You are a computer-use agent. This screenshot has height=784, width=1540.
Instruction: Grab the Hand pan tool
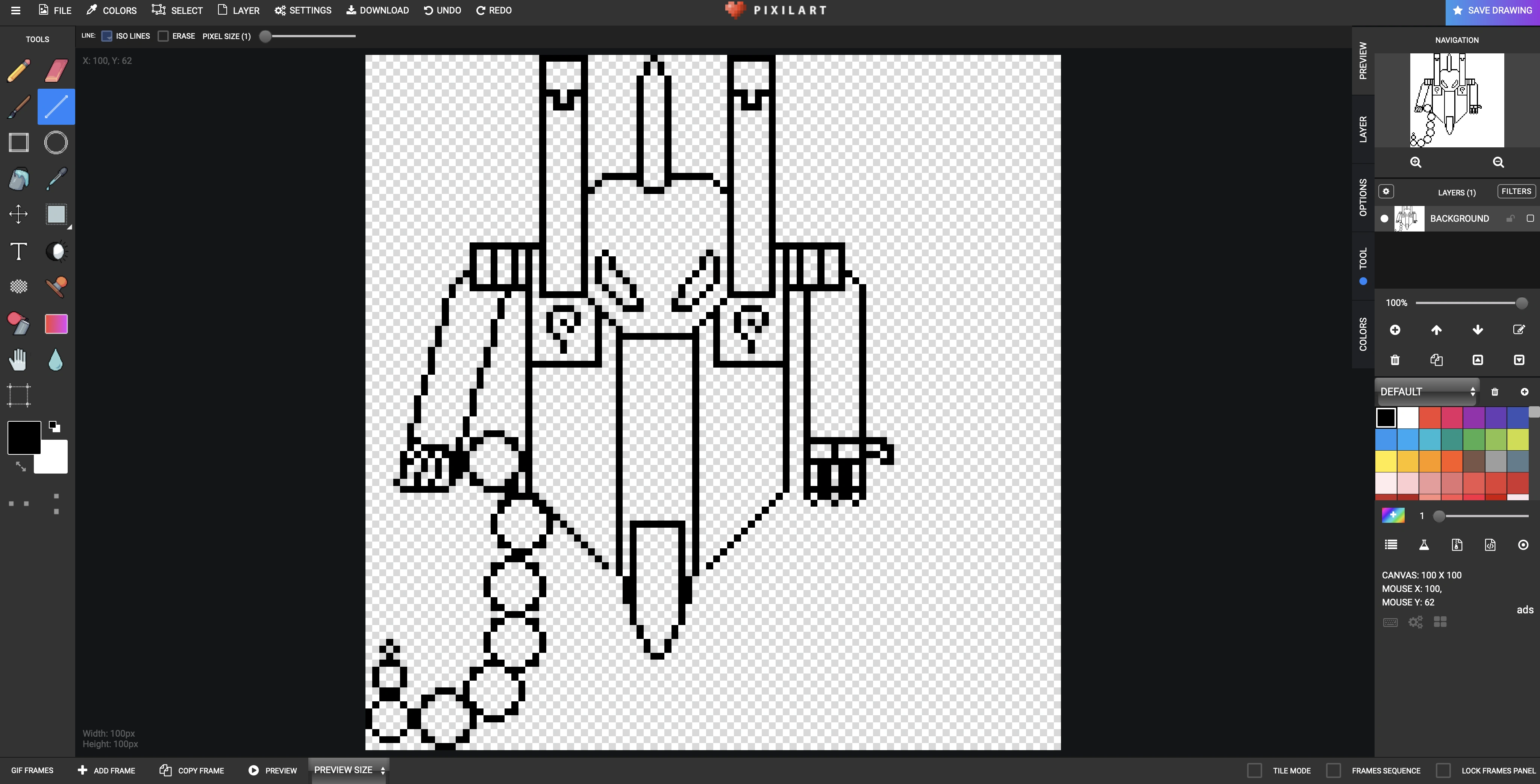coord(18,359)
